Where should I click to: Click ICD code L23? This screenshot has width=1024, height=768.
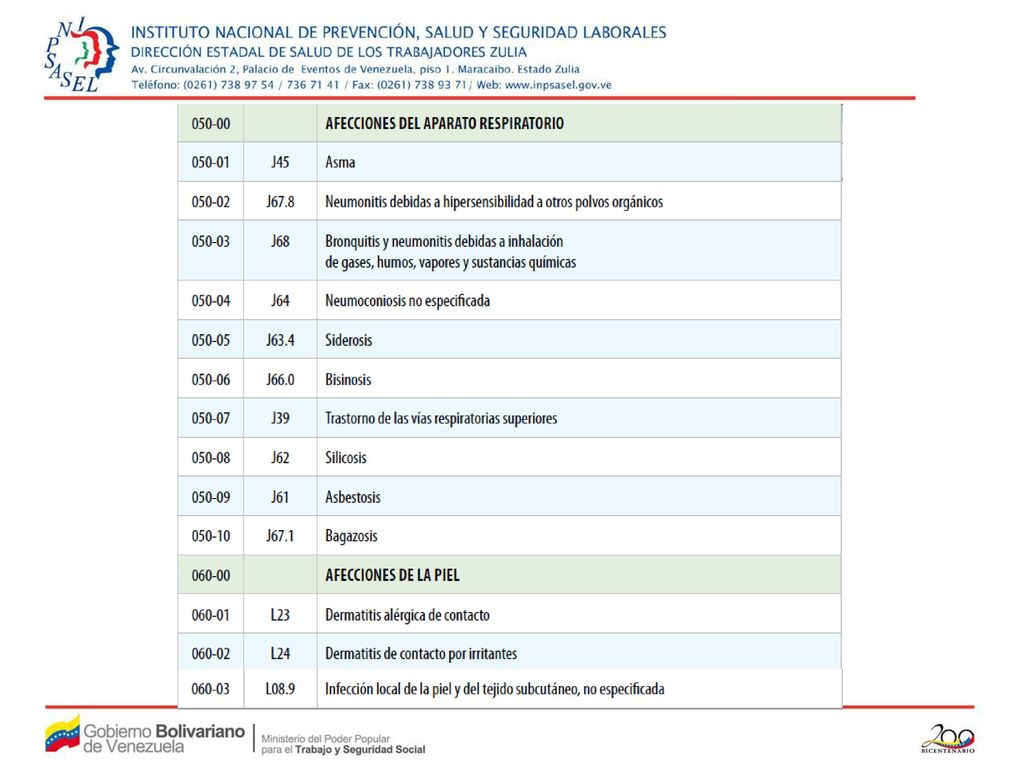pos(280,615)
